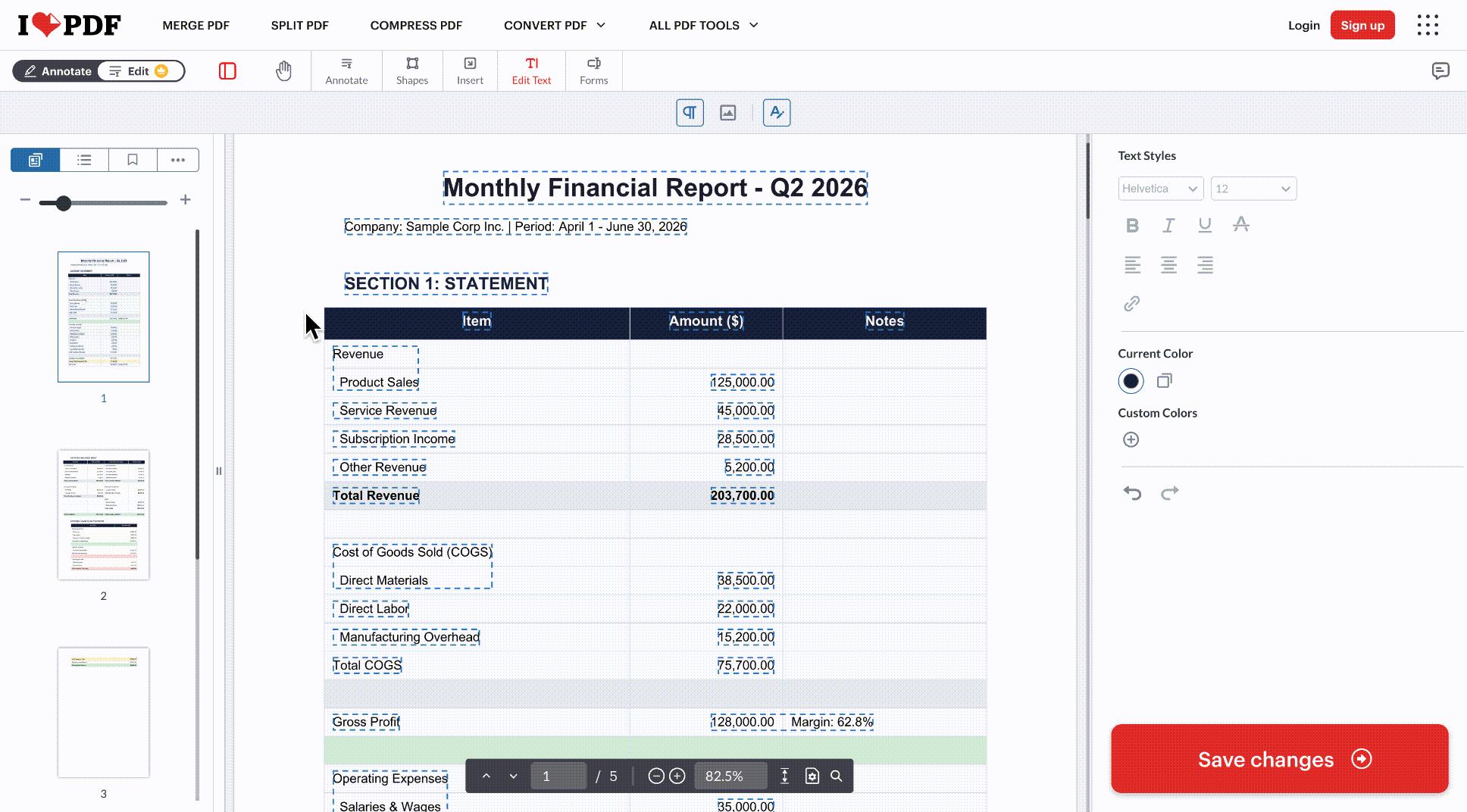The image size is (1467, 812).
Task: Add a custom color
Action: (x=1131, y=439)
